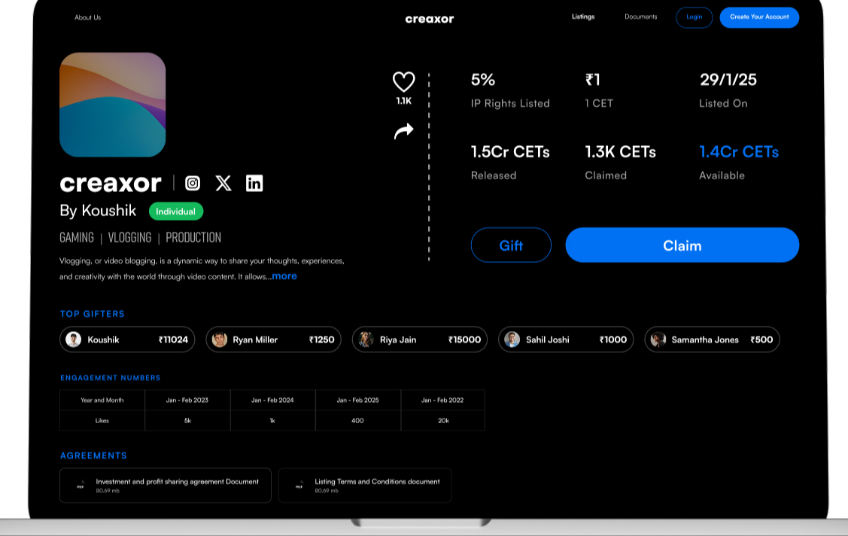This screenshot has height=536, width=848.
Task: Go to the Listings nav tab
Action: [x=583, y=17]
